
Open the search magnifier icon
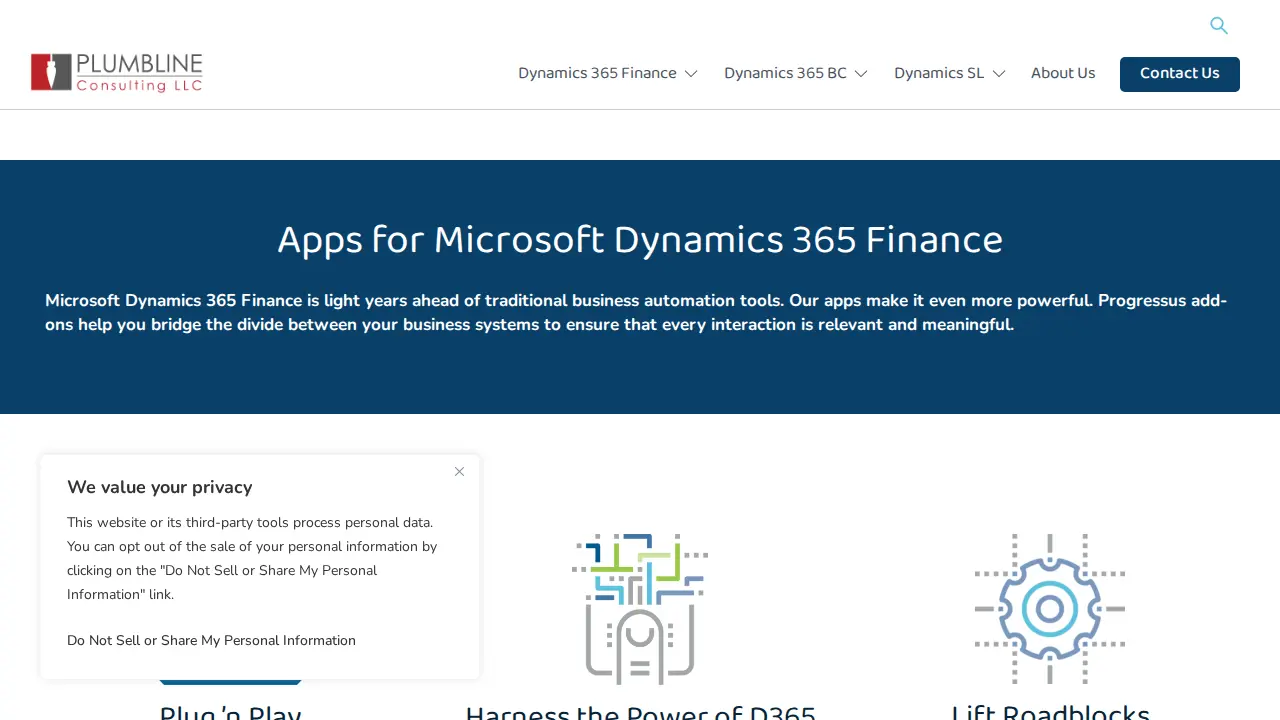pyautogui.click(x=1218, y=26)
